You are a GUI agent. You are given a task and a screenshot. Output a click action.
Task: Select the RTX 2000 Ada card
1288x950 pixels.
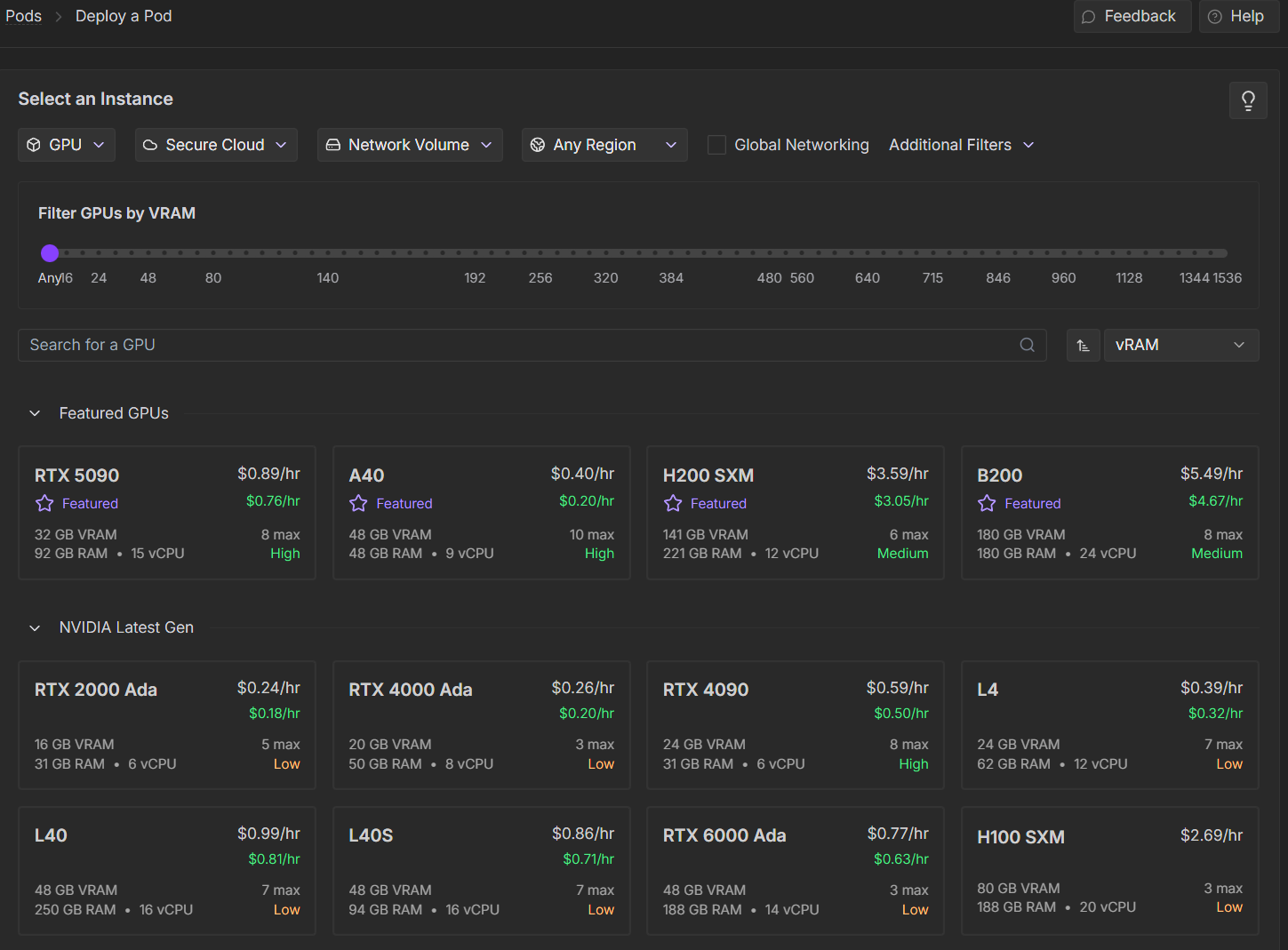point(167,725)
